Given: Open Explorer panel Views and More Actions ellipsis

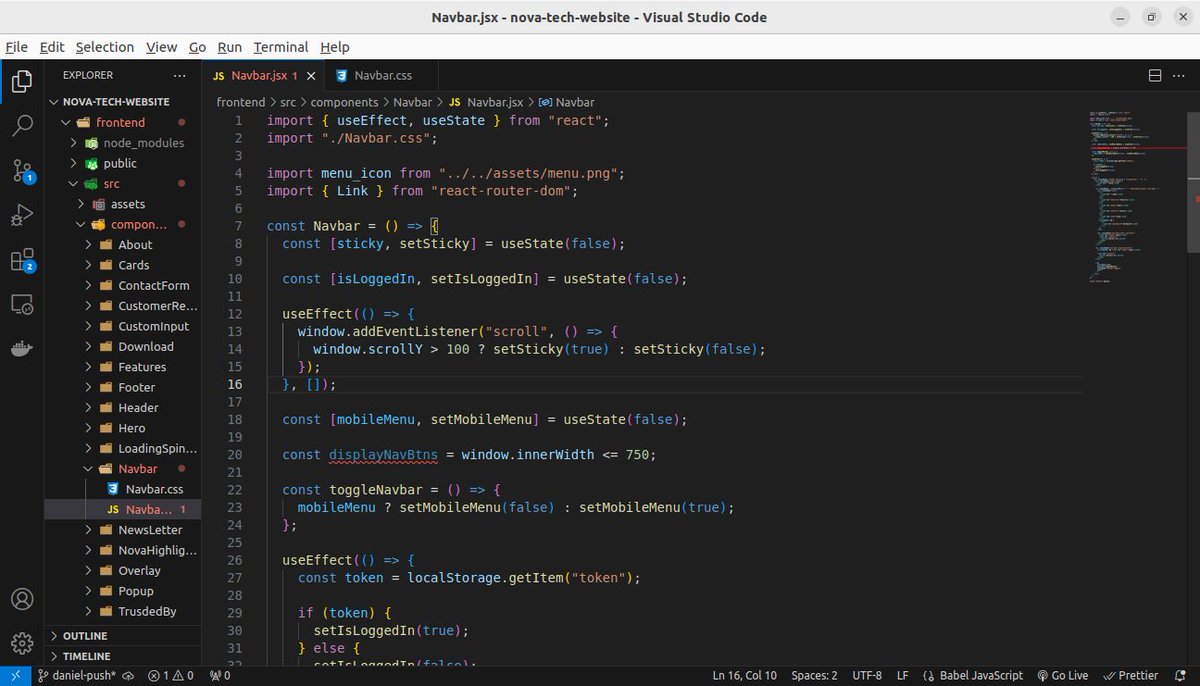Looking at the screenshot, I should [x=179, y=75].
